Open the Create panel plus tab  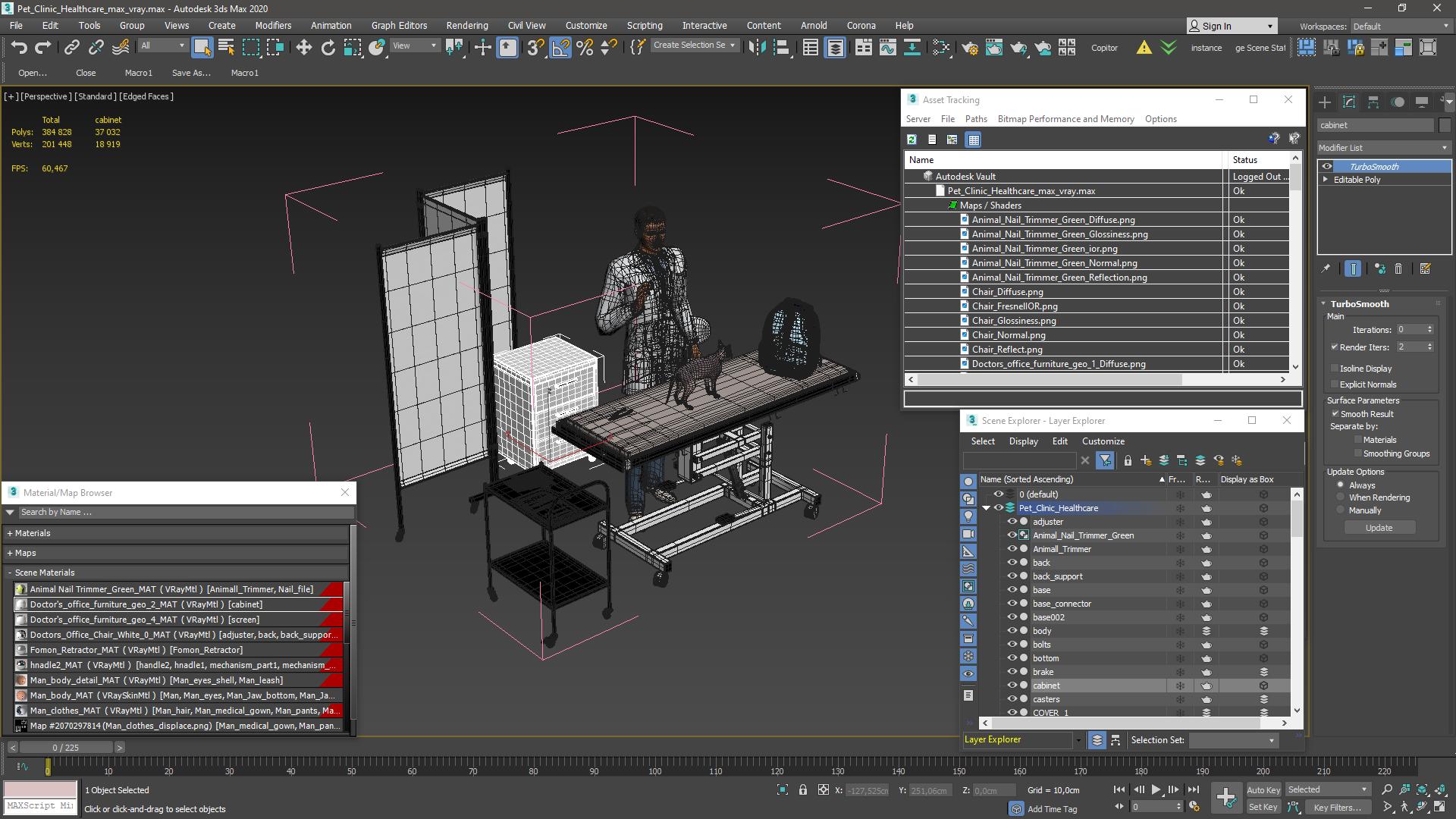[1325, 102]
